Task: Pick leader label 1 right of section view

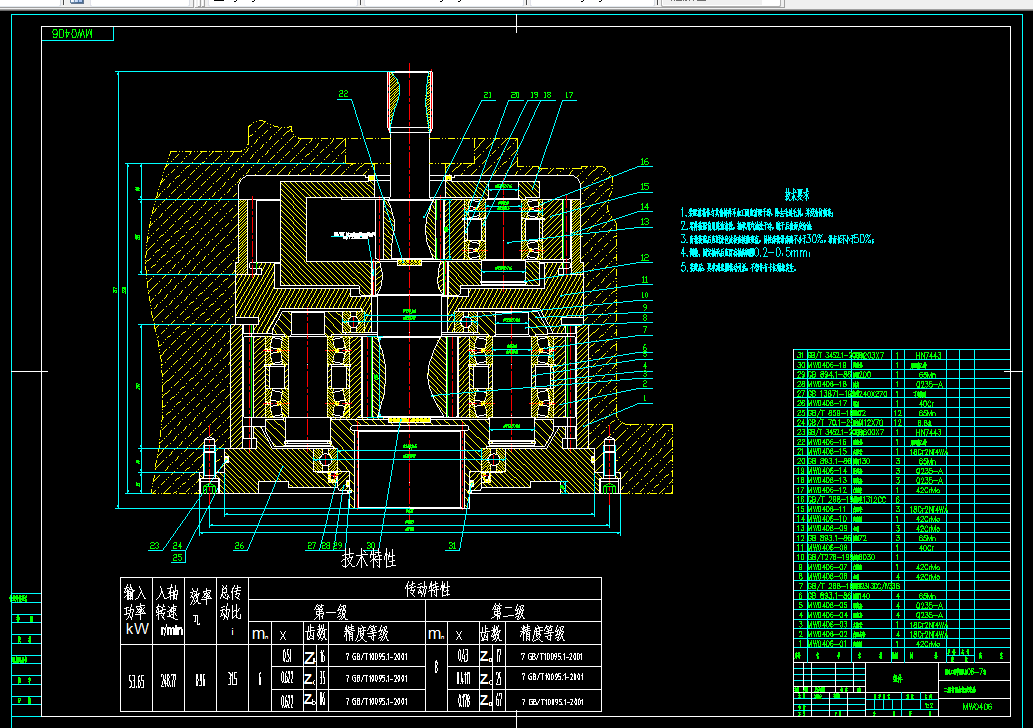Action: click(x=645, y=398)
